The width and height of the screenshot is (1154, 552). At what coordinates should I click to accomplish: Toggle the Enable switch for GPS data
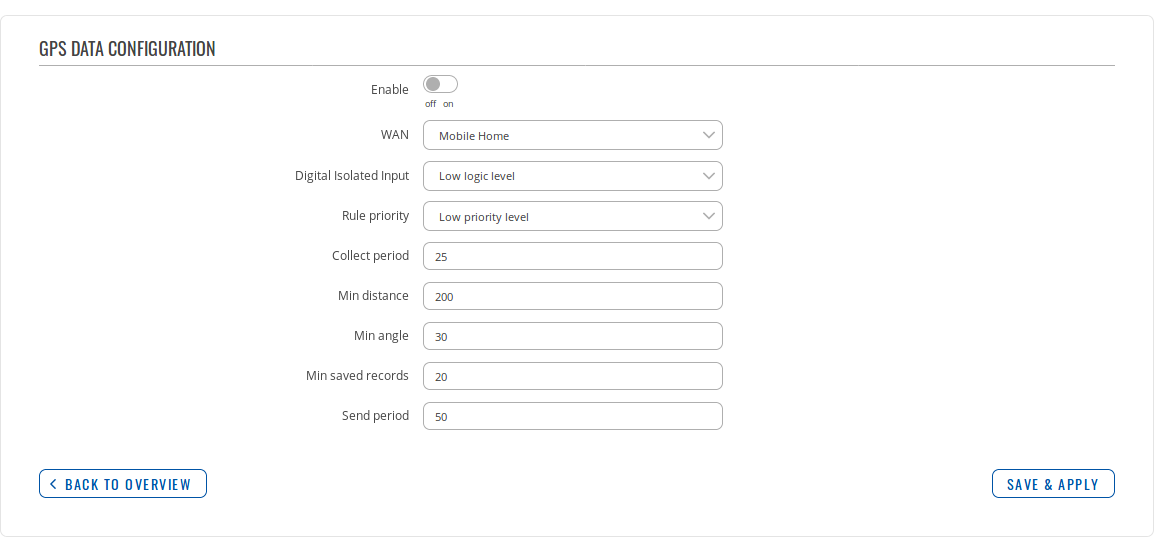click(x=440, y=85)
